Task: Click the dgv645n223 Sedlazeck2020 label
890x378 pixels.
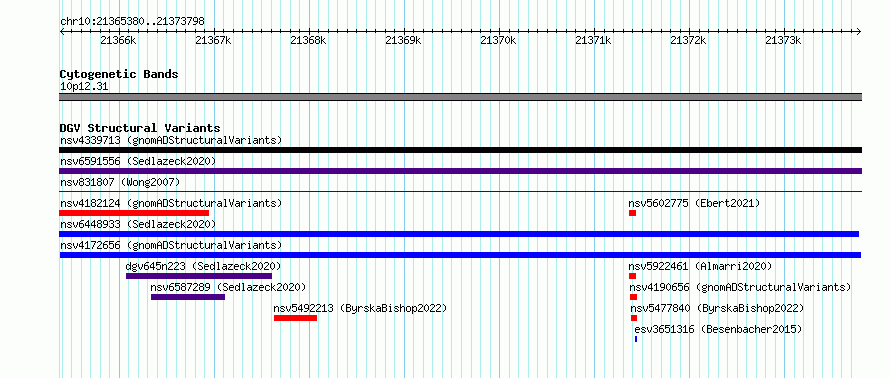Action: (x=203, y=266)
